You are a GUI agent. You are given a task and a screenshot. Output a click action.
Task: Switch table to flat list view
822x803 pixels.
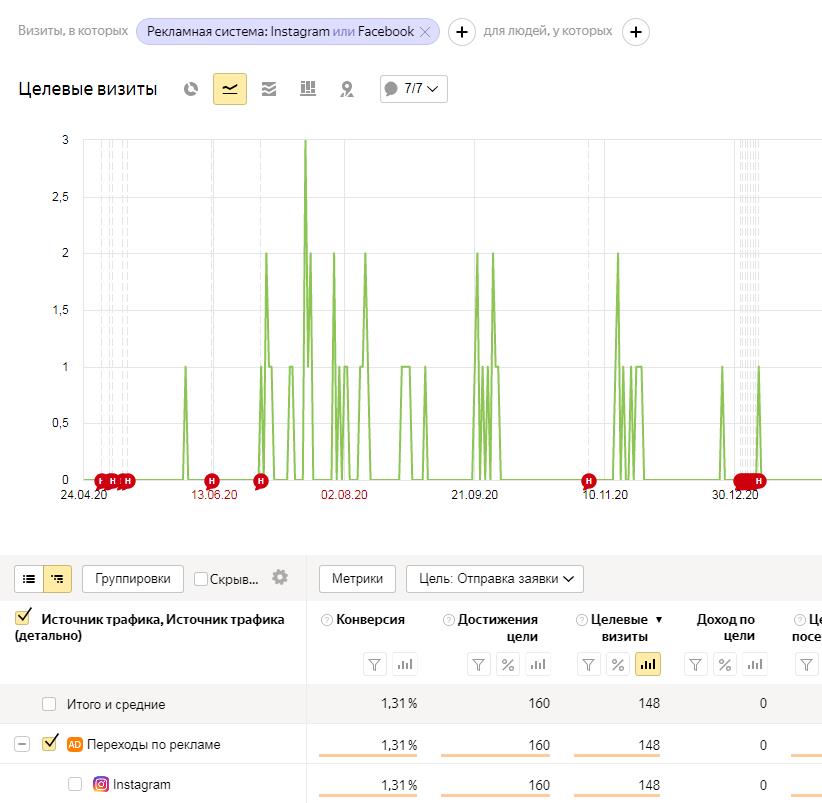point(29,579)
